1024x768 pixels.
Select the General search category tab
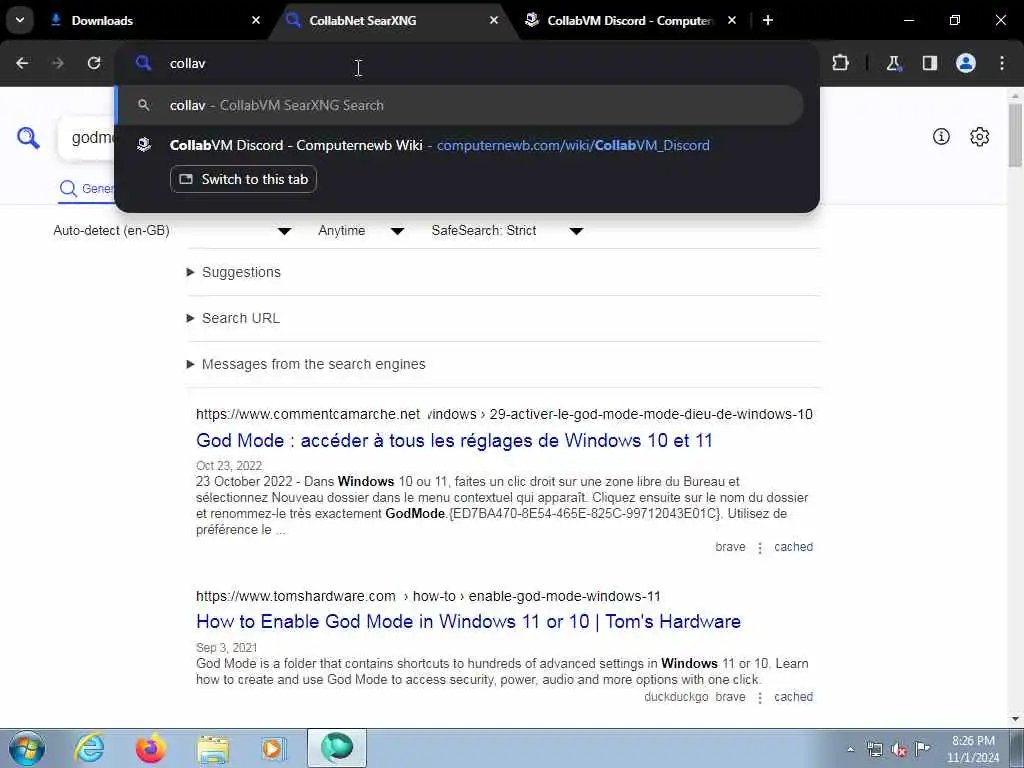pyautogui.click(x=86, y=189)
